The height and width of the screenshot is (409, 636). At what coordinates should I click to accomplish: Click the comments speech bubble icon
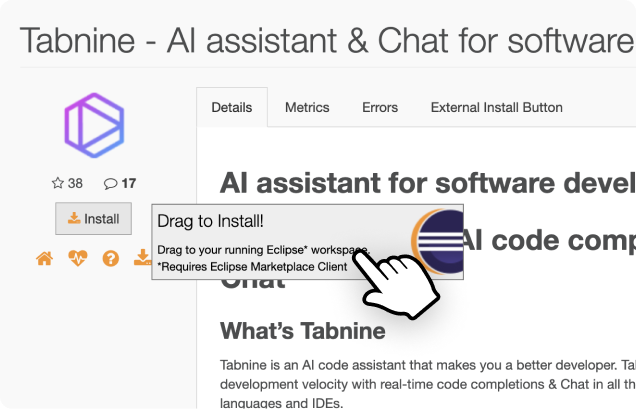[110, 183]
